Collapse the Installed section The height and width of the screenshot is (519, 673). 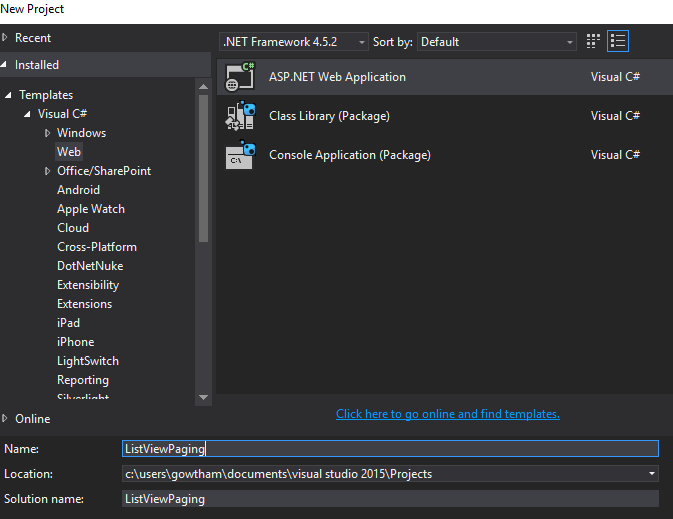[x=6, y=65]
